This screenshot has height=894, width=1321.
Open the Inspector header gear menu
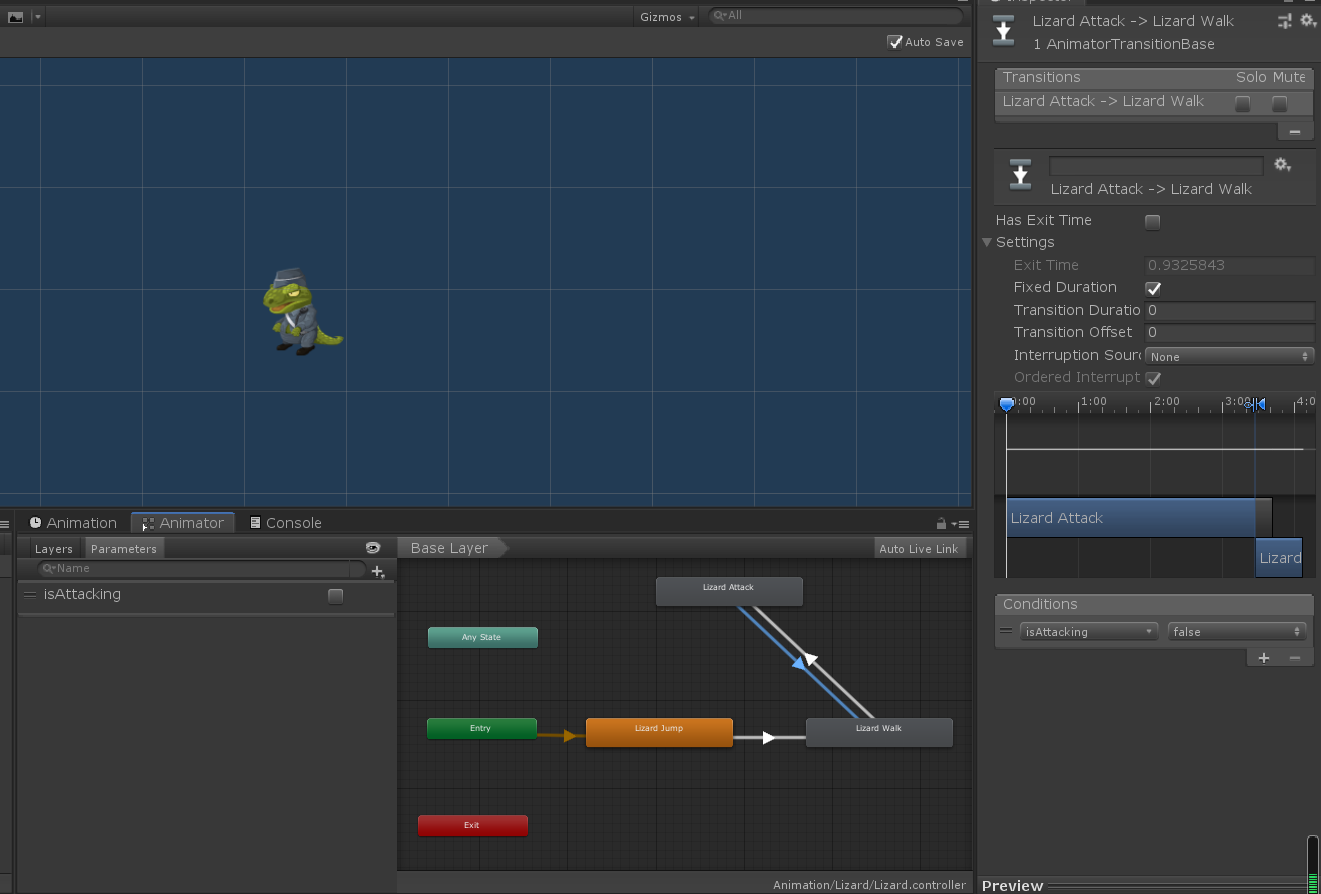(1307, 21)
